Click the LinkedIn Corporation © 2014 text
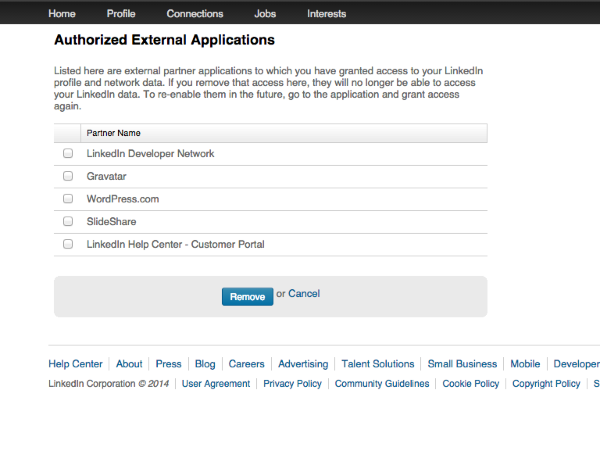This screenshot has height=451, width=600. 108,384
